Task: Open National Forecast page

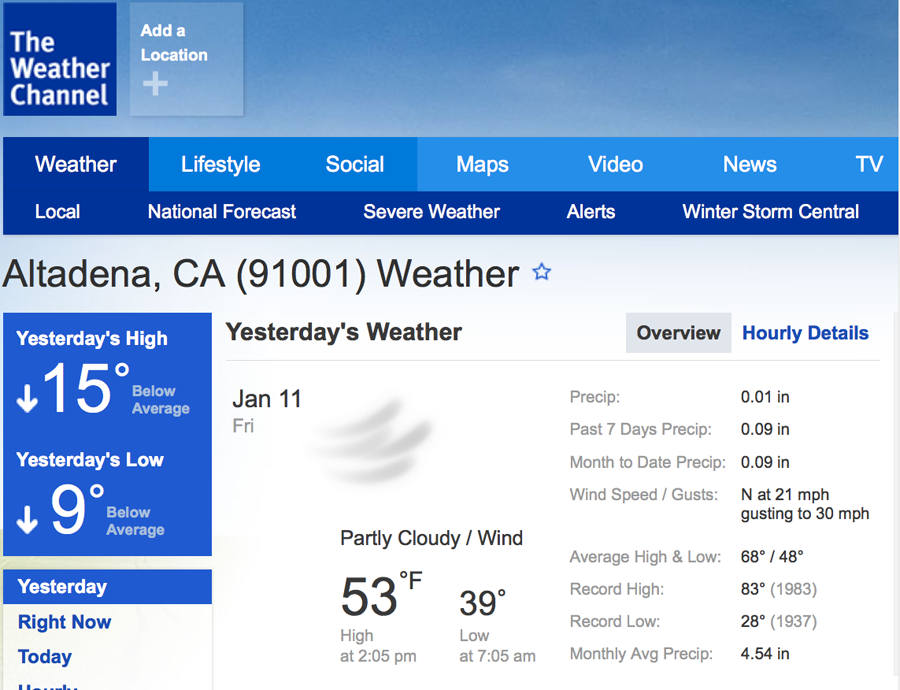Action: click(x=222, y=212)
